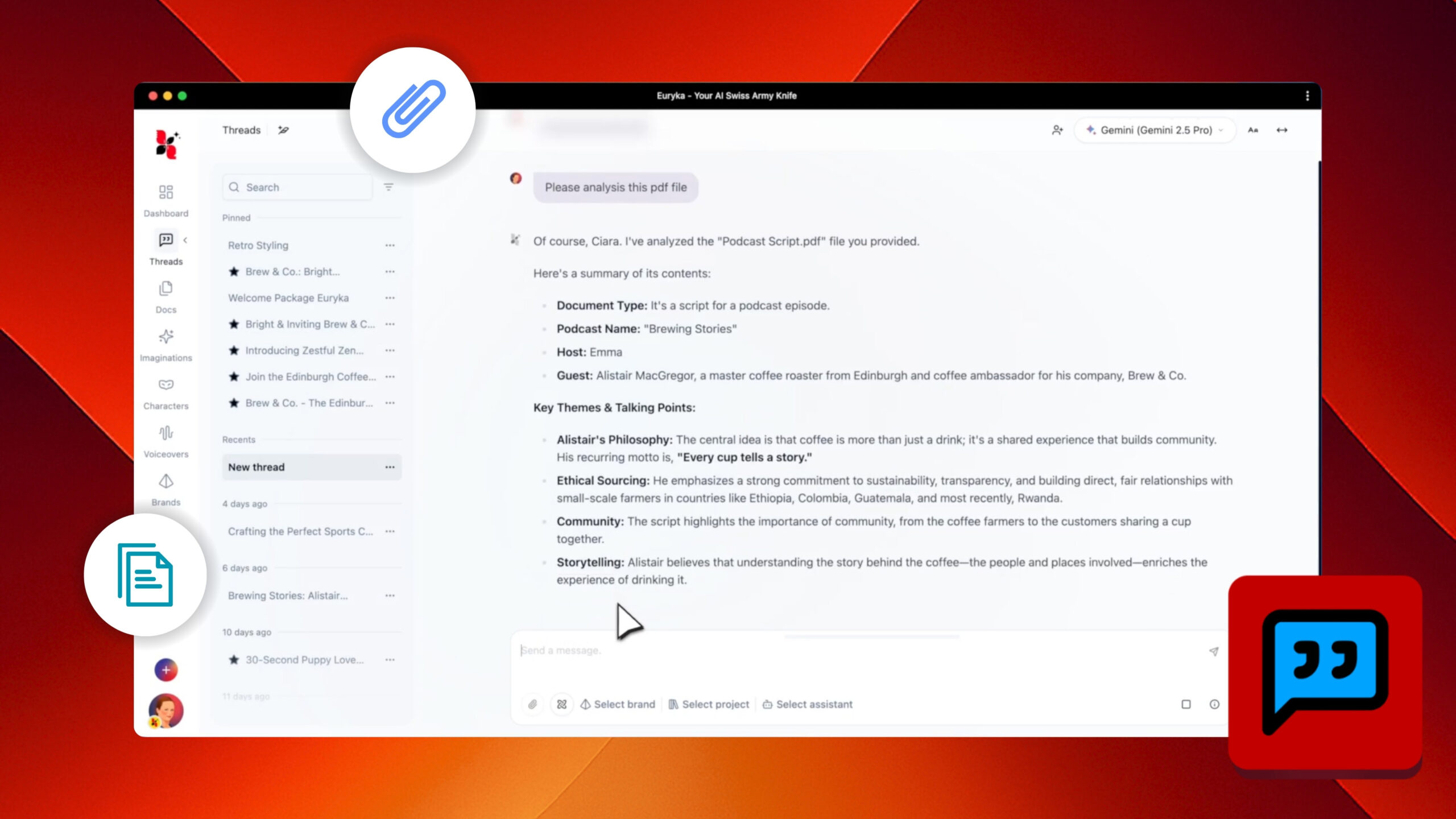Open the Docs section icon
The image size is (1456, 819).
point(166,289)
